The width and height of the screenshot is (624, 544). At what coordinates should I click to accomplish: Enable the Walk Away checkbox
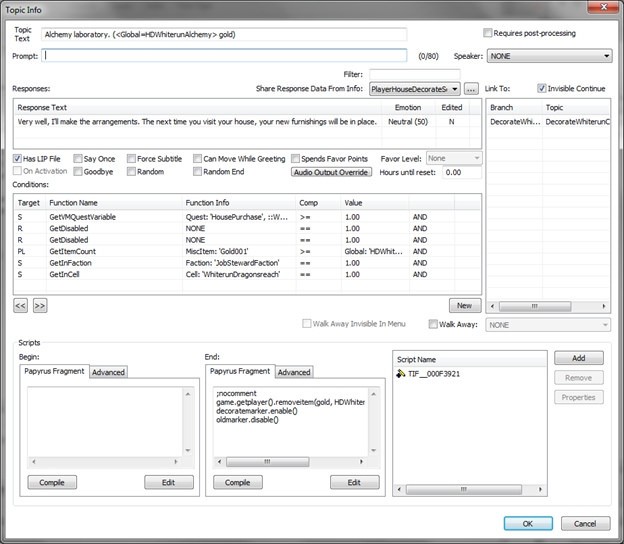point(433,324)
